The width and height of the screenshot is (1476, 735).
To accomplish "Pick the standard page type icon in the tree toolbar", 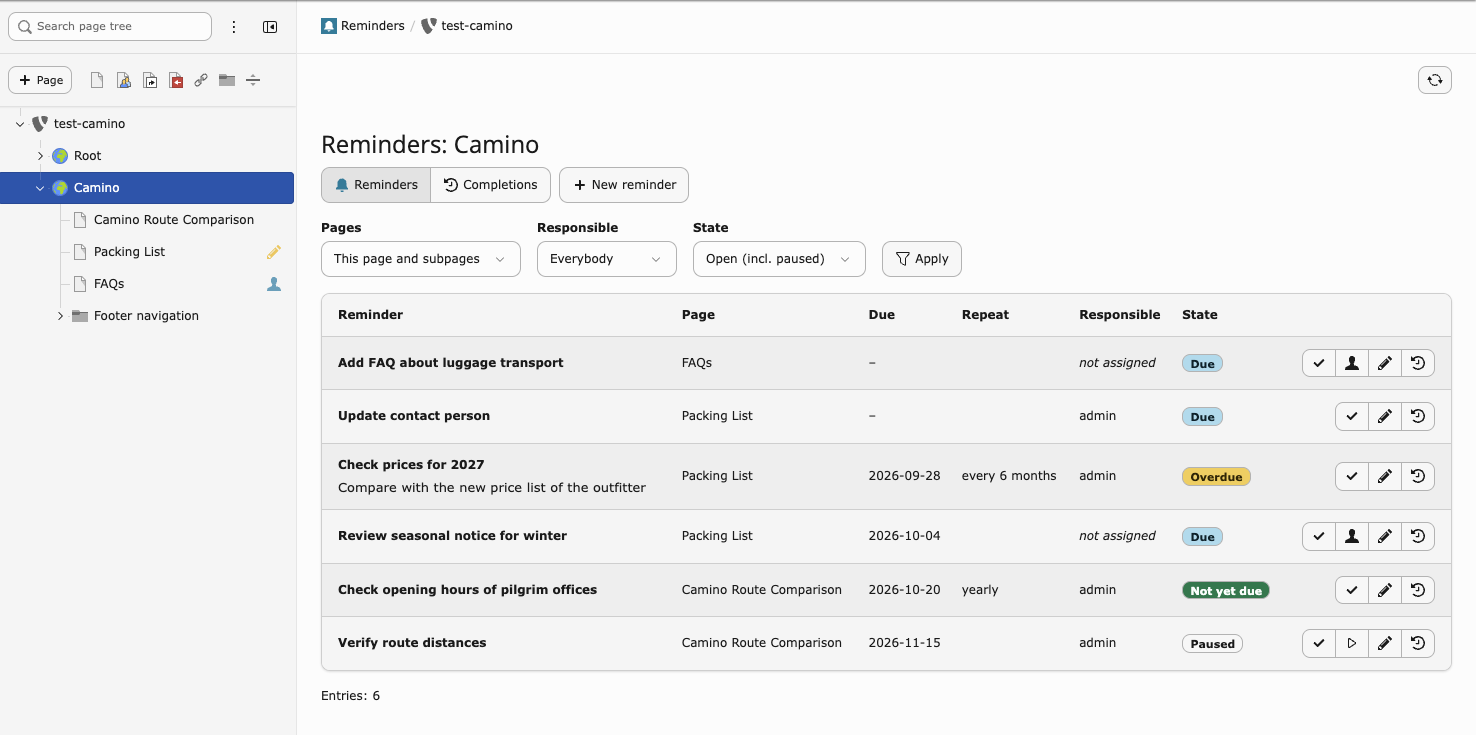I will tap(97, 80).
